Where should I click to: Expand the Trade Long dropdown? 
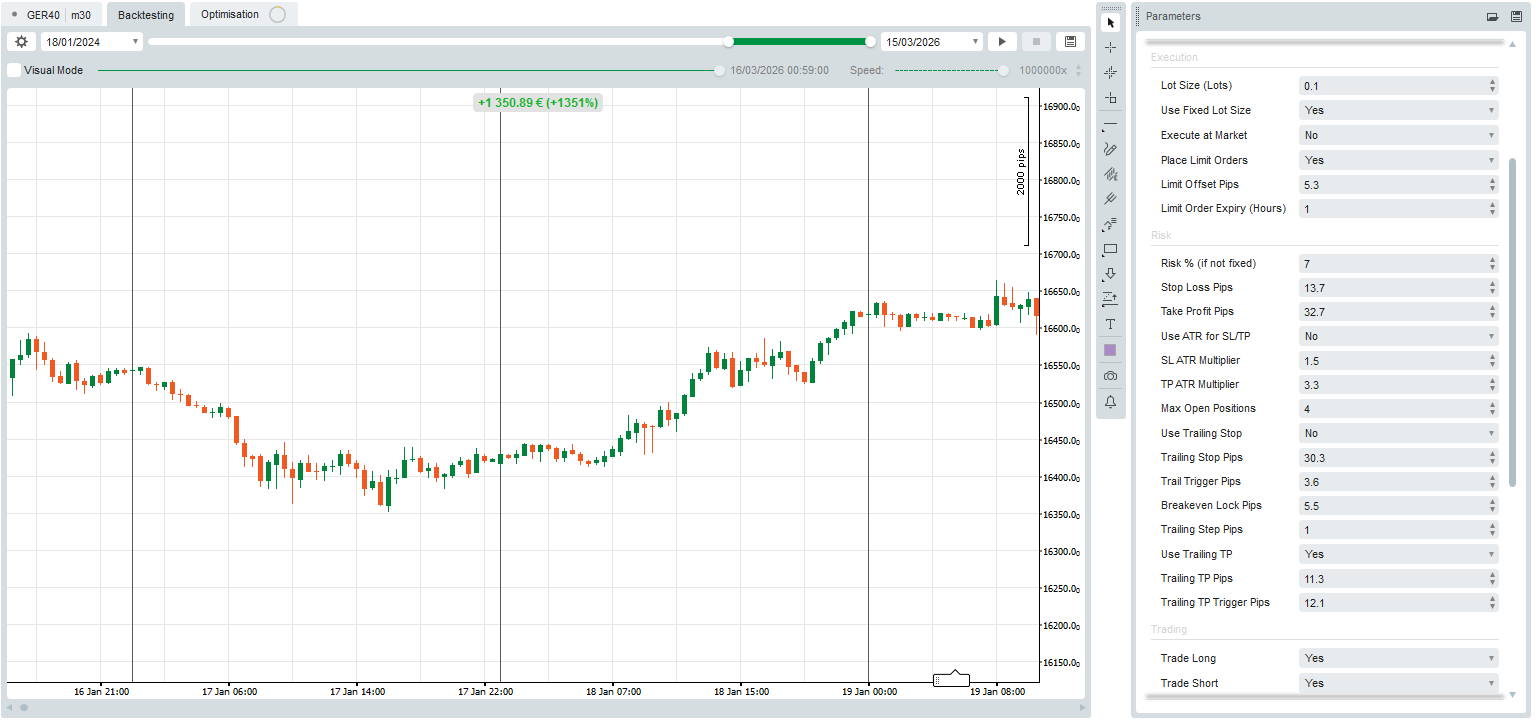(1398, 659)
